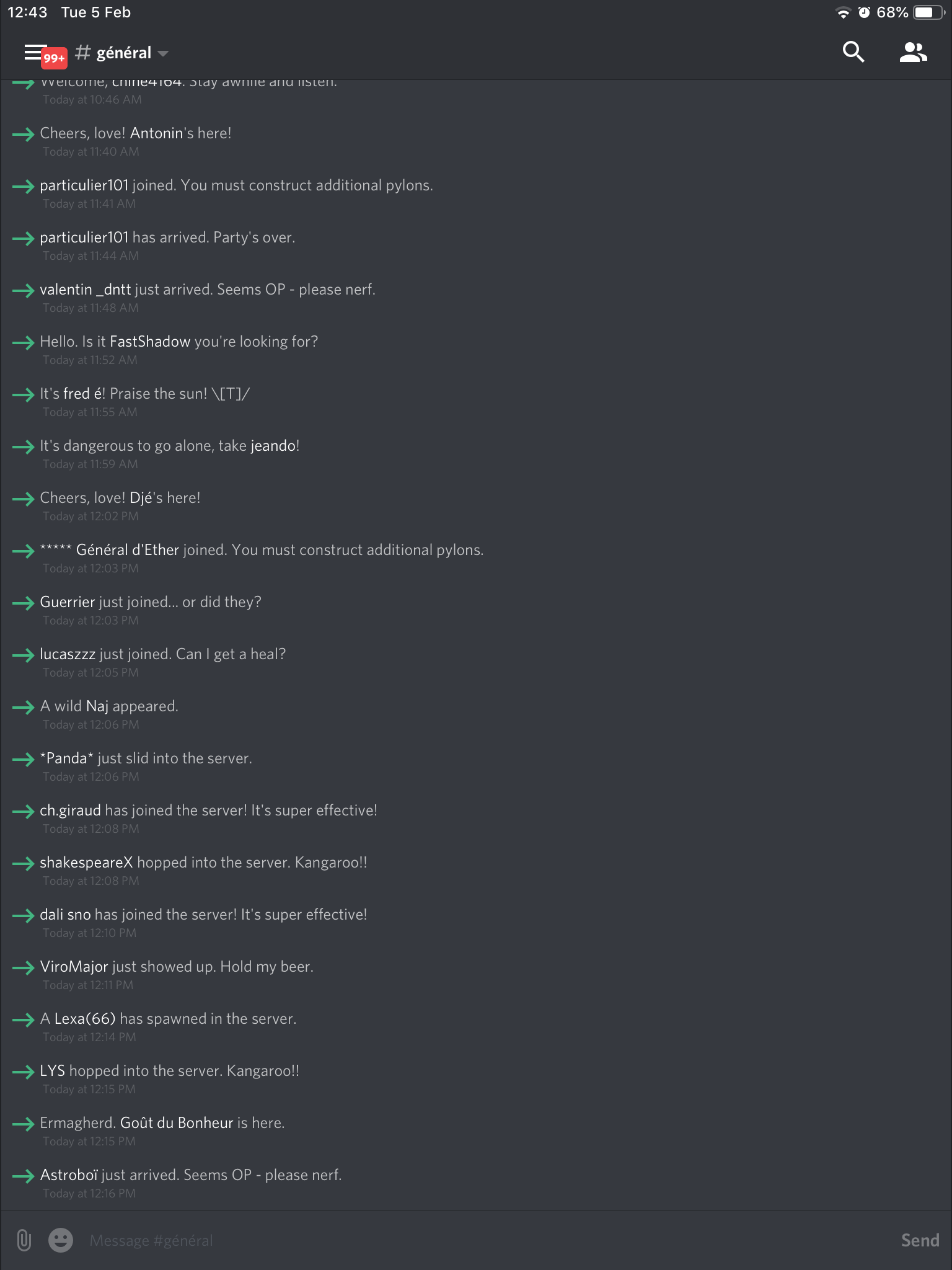952x1270 pixels.
Task: Open FastShadow's user profile
Action: (x=150, y=342)
